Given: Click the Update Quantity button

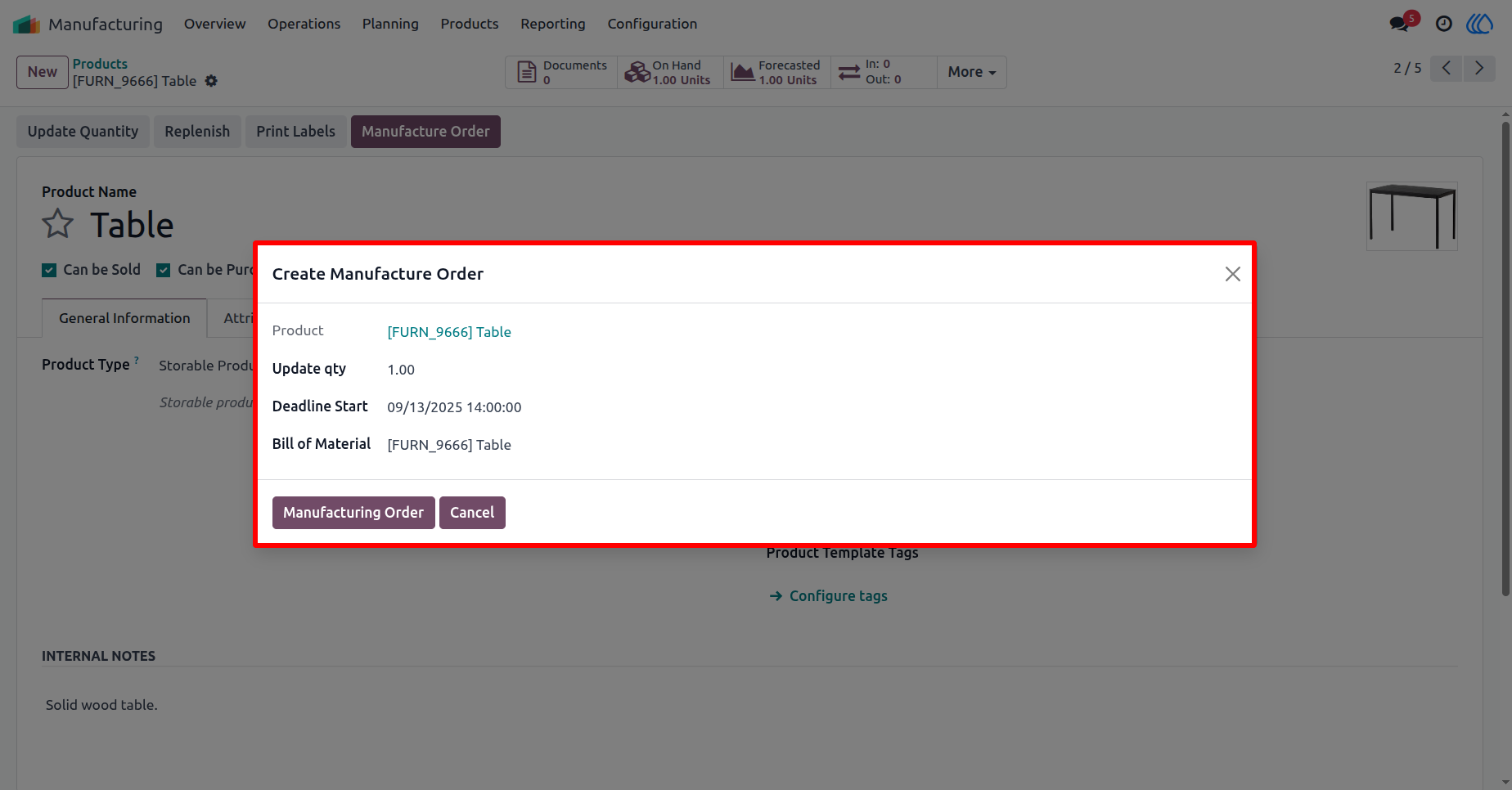Looking at the screenshot, I should point(83,132).
